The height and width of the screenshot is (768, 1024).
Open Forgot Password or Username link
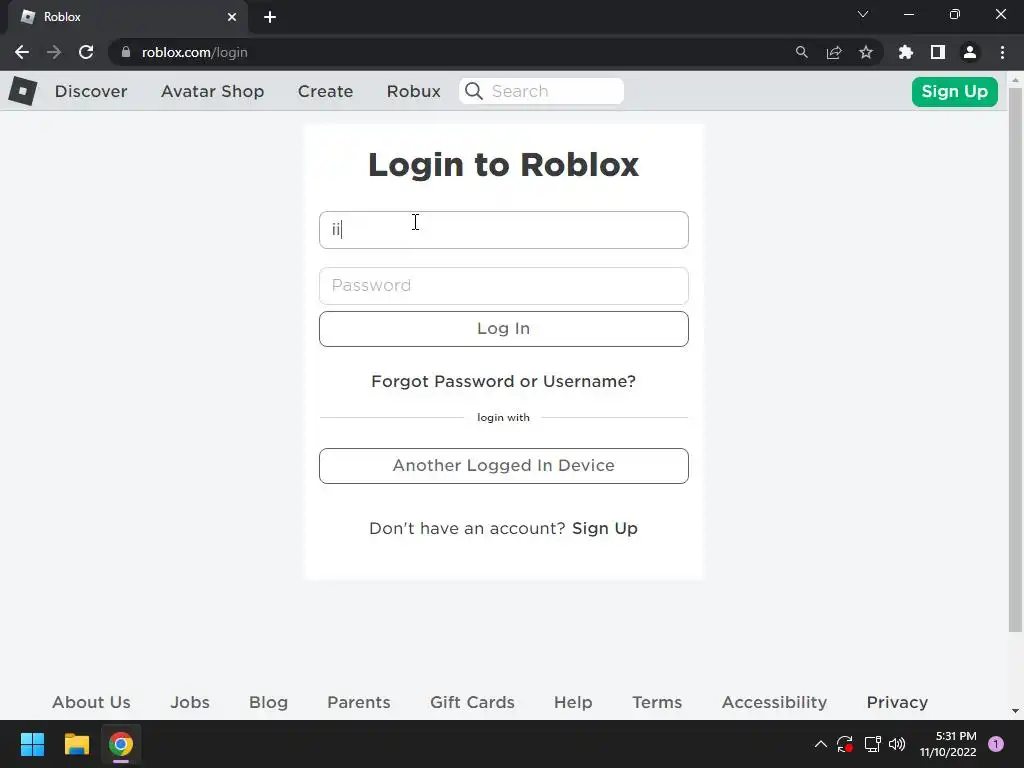tap(503, 381)
